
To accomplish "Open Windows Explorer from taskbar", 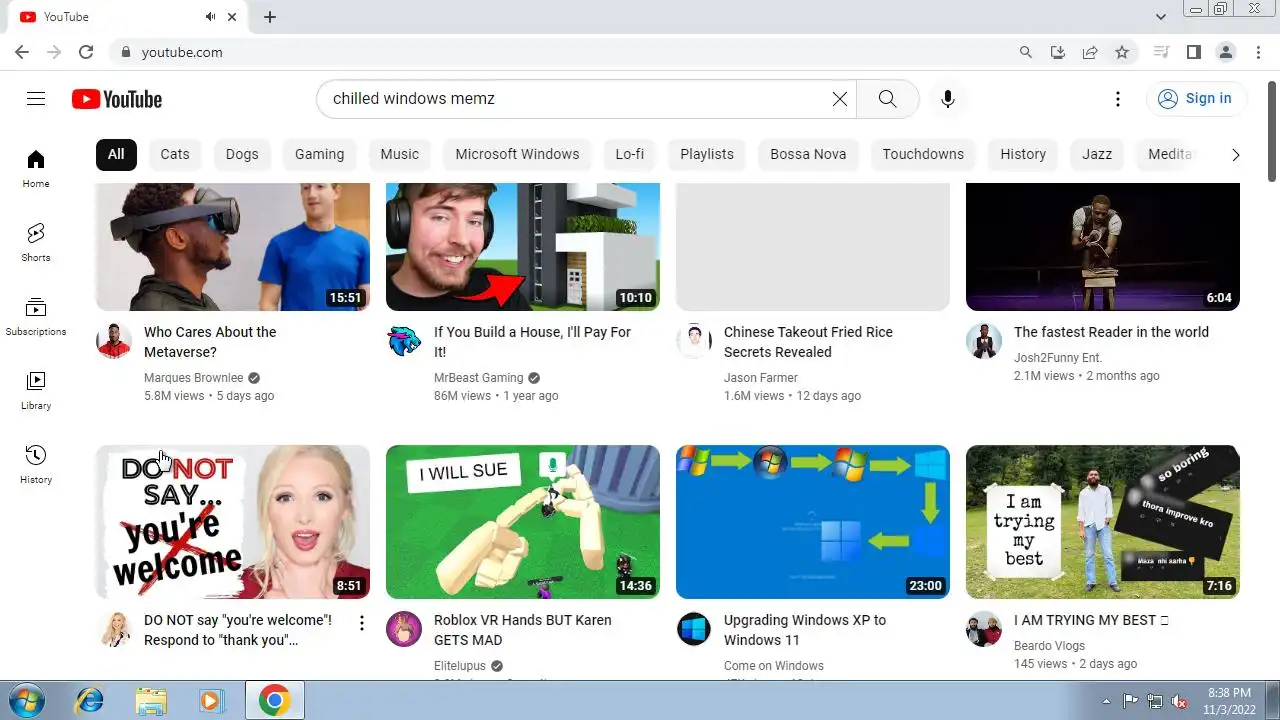I will 151,700.
